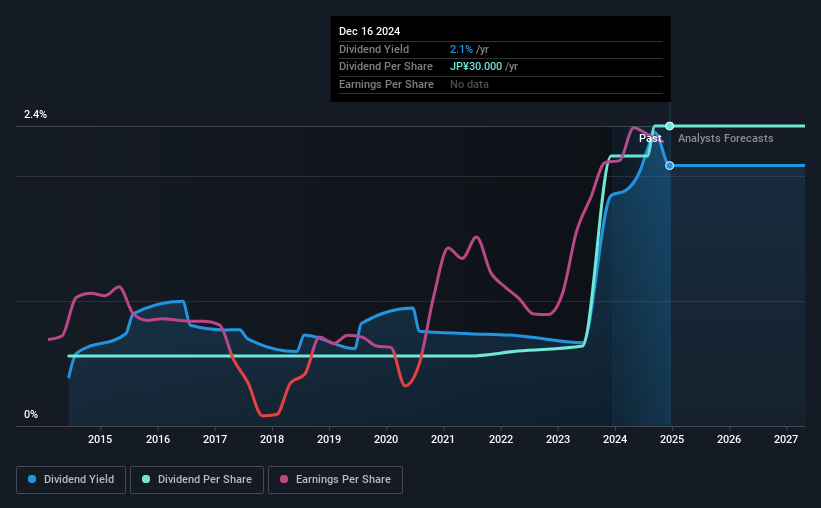Click the 2016 x-axis label

point(158,439)
